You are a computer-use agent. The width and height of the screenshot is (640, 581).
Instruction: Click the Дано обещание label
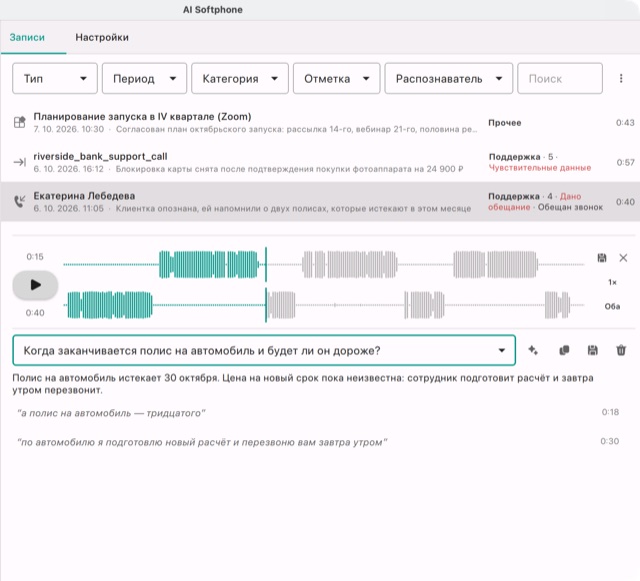(535, 202)
